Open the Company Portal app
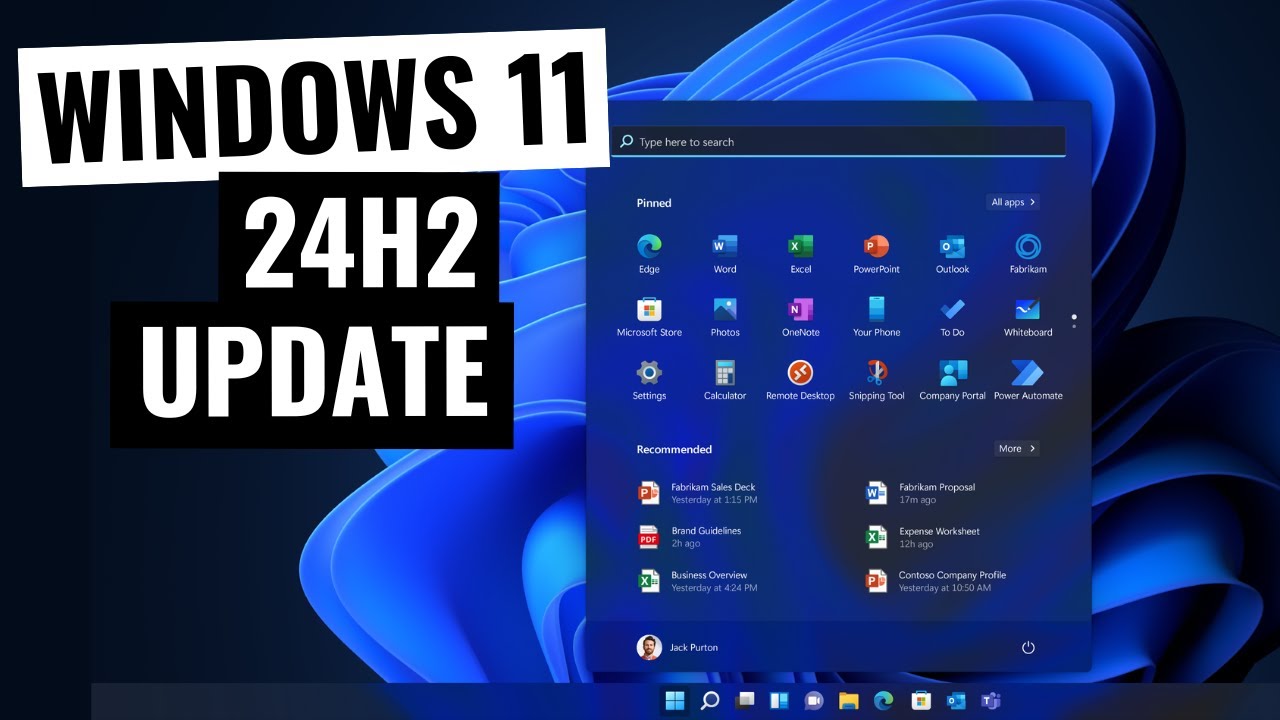The image size is (1280, 720). (x=952, y=380)
